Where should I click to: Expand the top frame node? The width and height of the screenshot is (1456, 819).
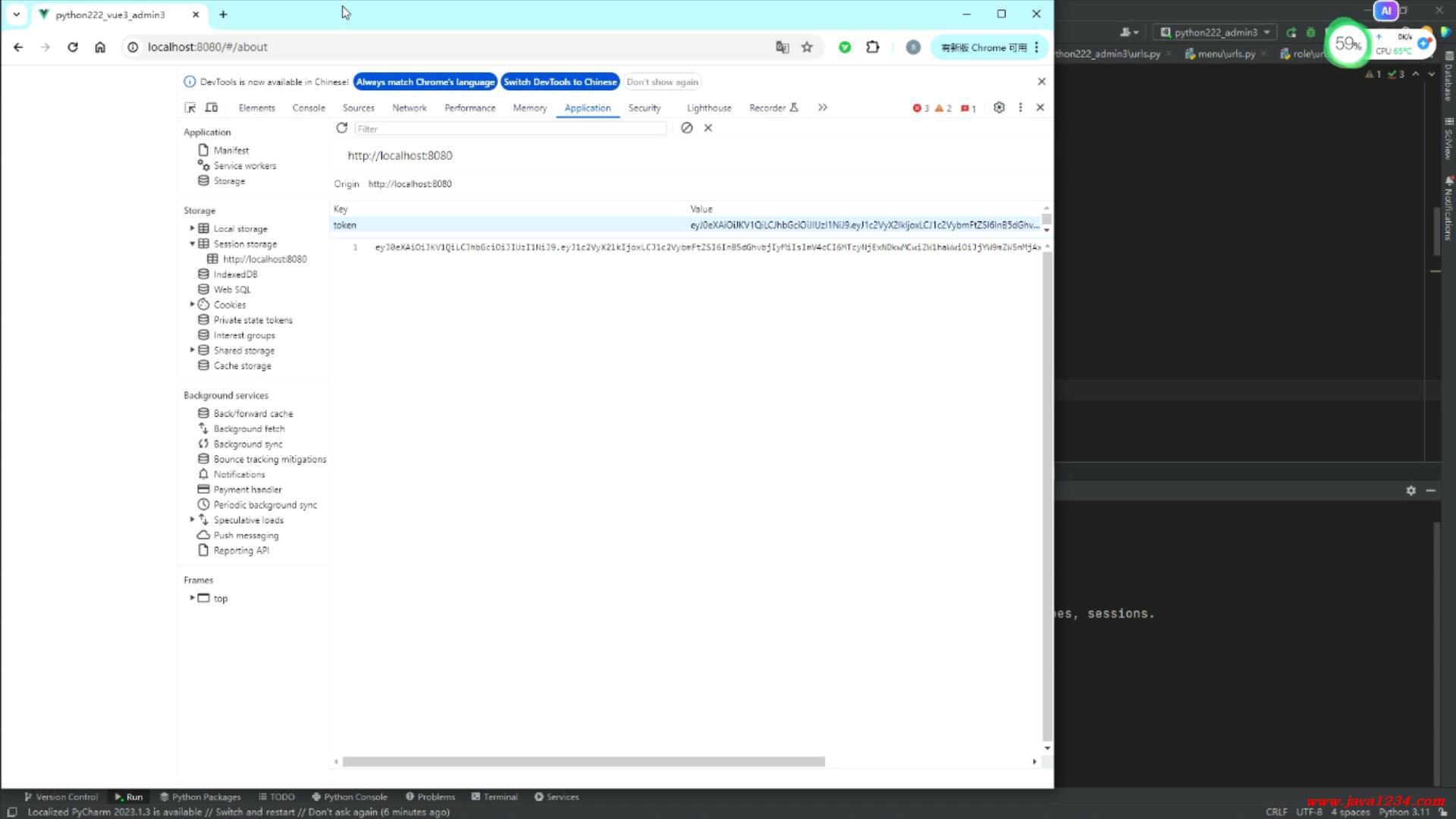[x=192, y=598]
